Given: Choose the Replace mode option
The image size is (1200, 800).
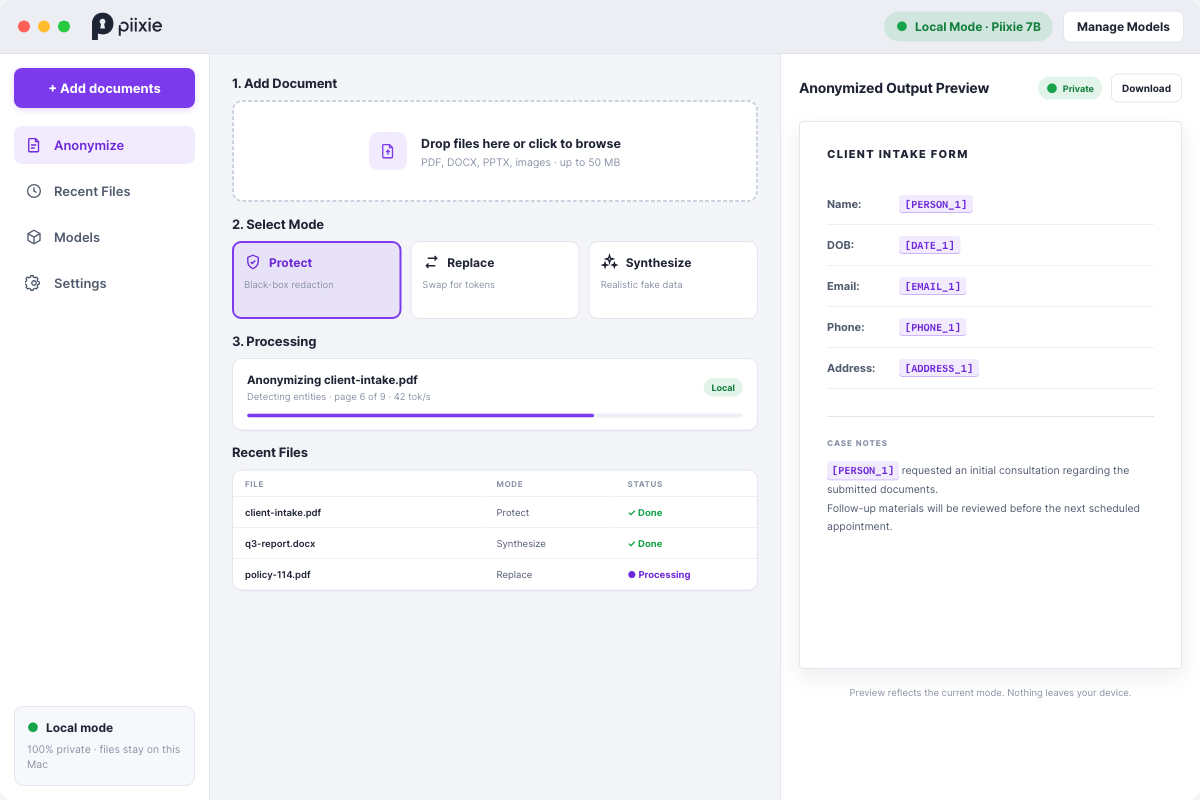Looking at the screenshot, I should 495,280.
